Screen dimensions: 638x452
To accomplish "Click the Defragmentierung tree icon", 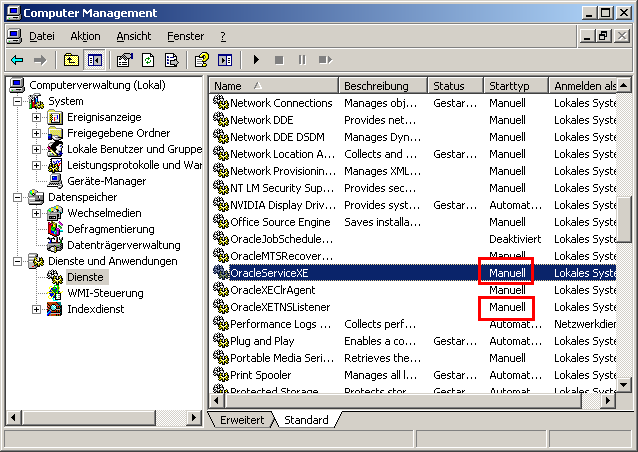I will point(55,229).
